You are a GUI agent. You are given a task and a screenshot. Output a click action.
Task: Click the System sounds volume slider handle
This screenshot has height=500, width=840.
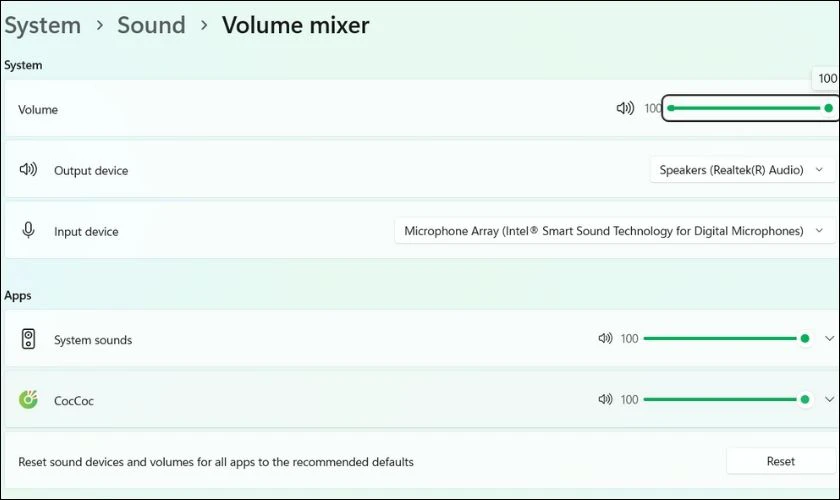[805, 338]
